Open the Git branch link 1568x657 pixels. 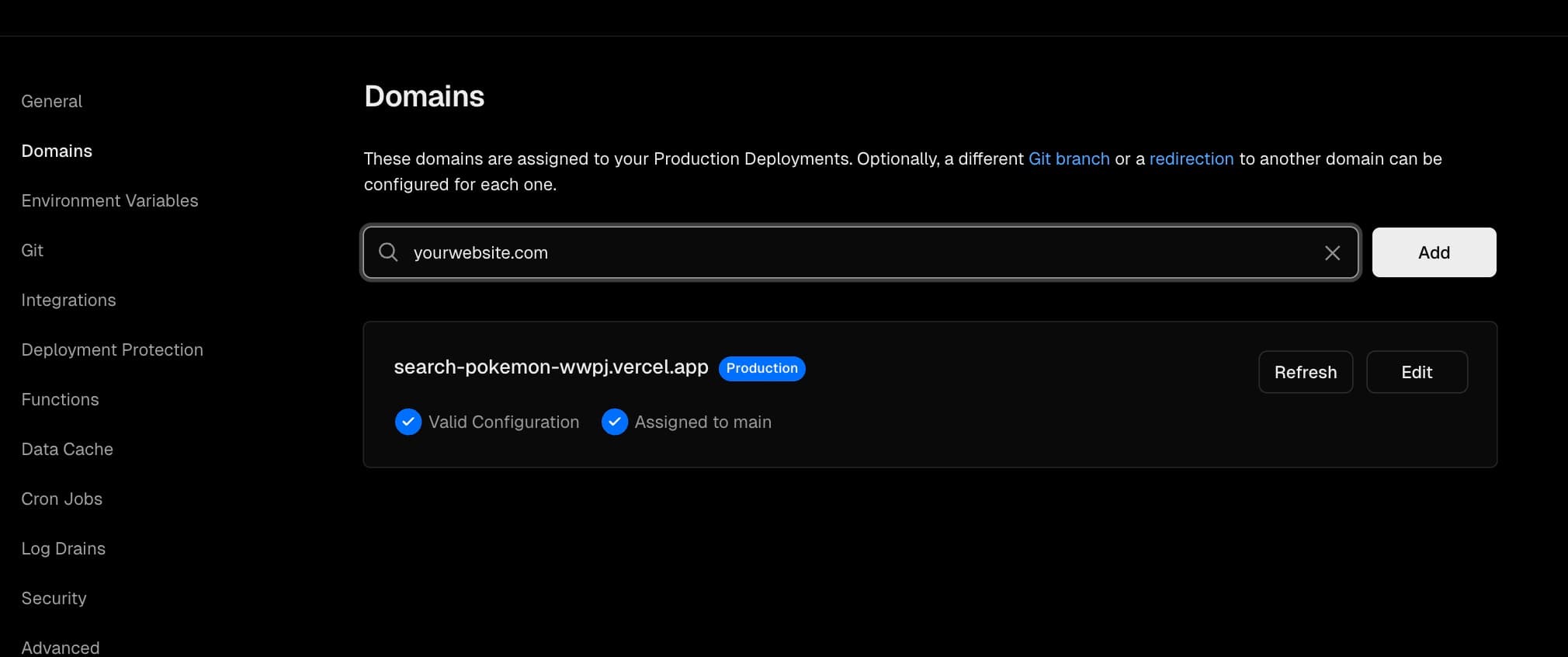pyautogui.click(x=1068, y=158)
